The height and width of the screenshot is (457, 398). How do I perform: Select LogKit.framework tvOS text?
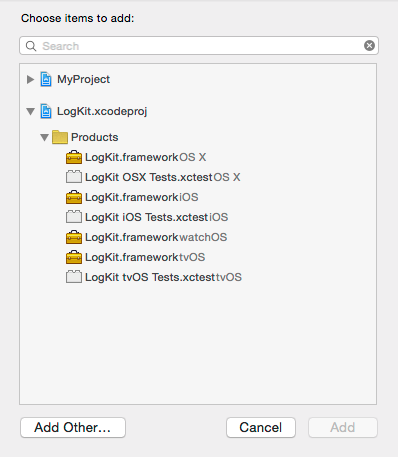[x=145, y=257]
